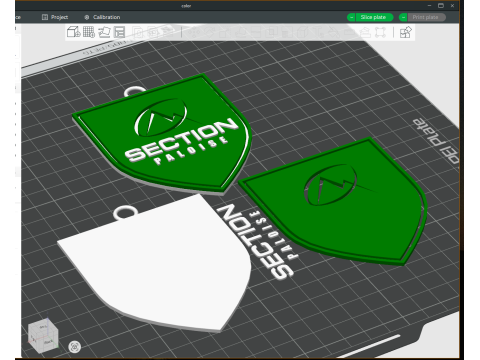
Task: Click the Add plate grid icon
Action: 89,32
